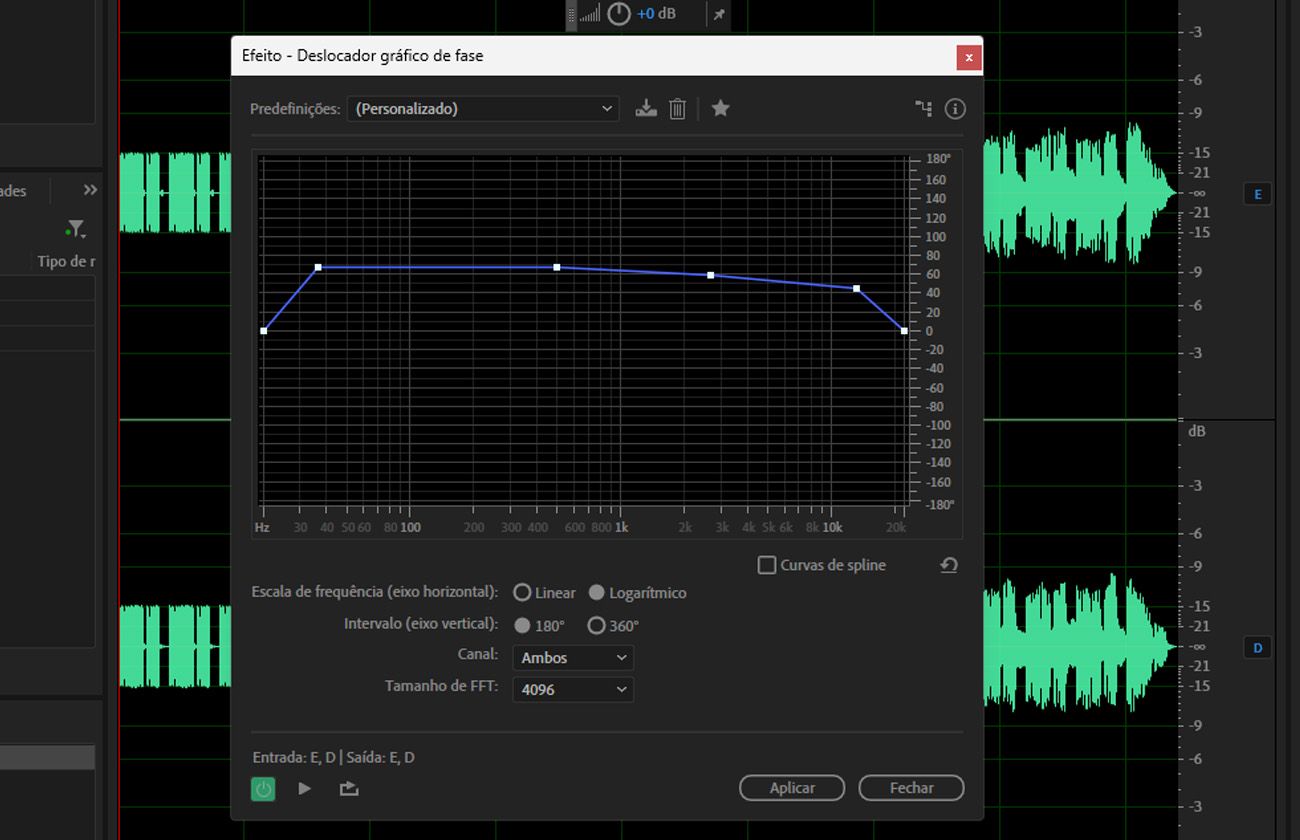Viewport: 1300px width, 840px height.
Task: Mark the preset as favorite with the star
Action: tap(720, 108)
